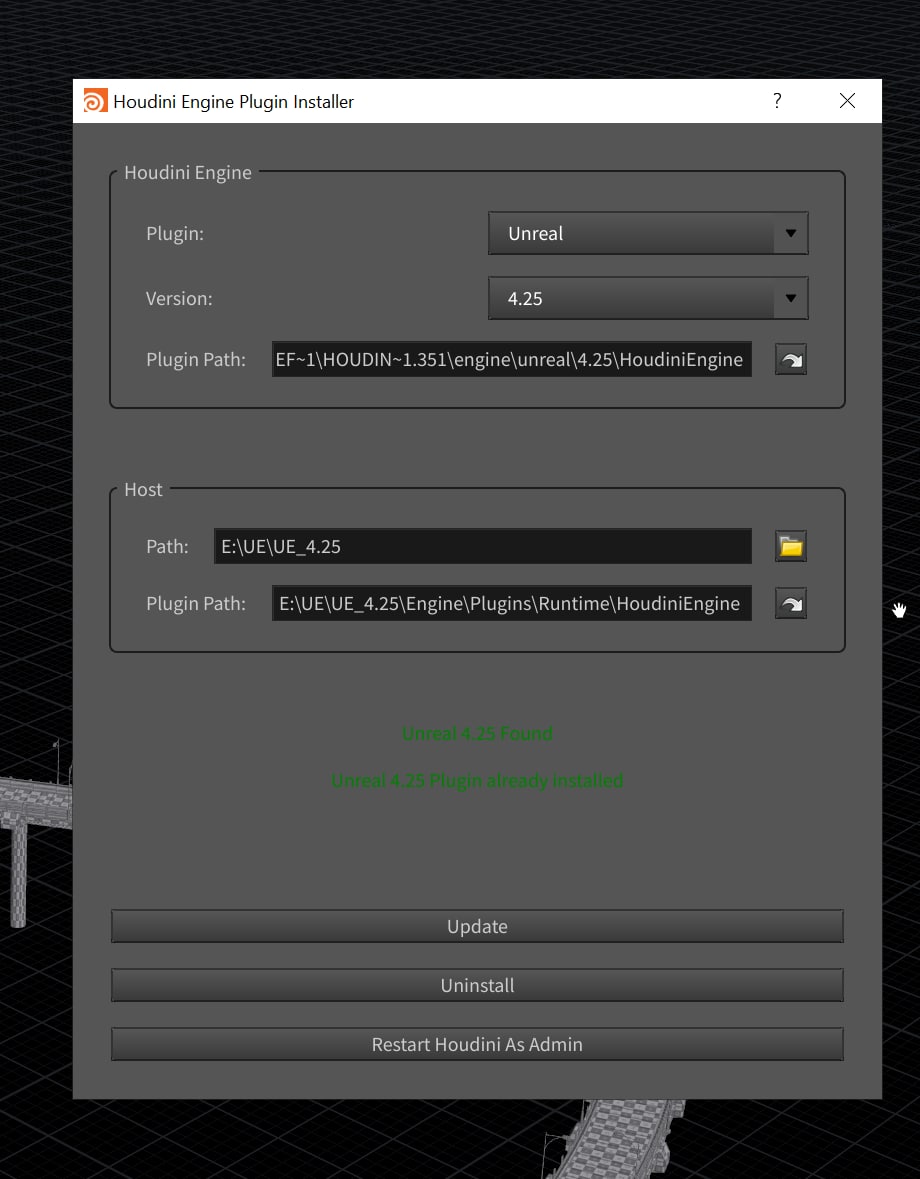Click the 'Houdini Engine' group title
The height and width of the screenshot is (1179, 920).
[188, 172]
